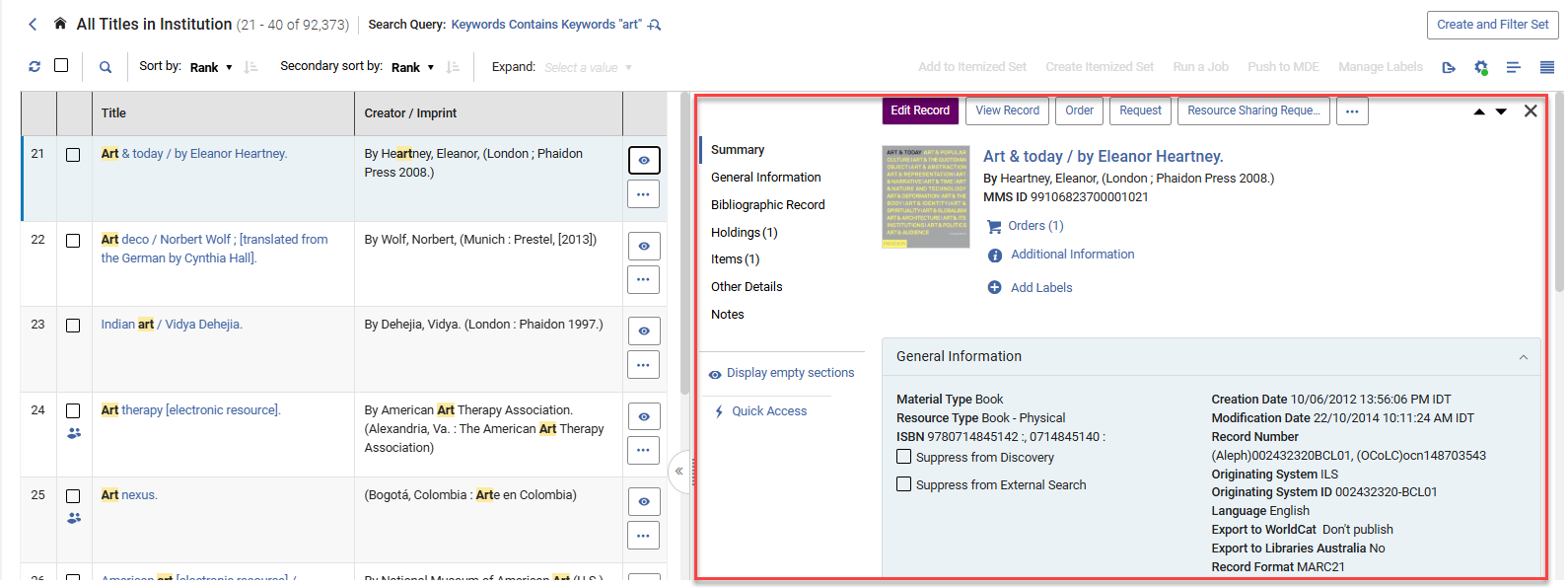Open more actions for Art deco row

(x=644, y=279)
